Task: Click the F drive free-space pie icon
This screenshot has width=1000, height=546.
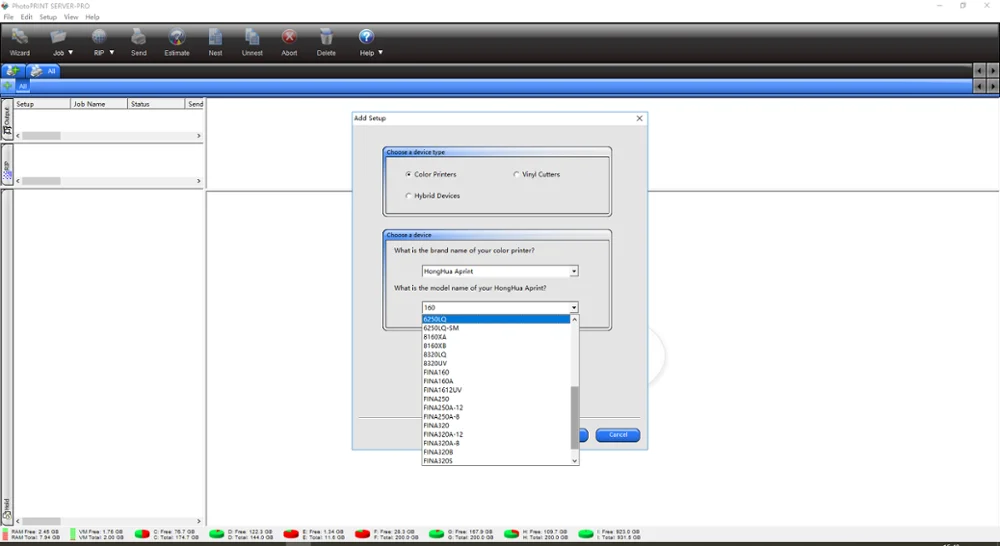Action: (x=363, y=534)
